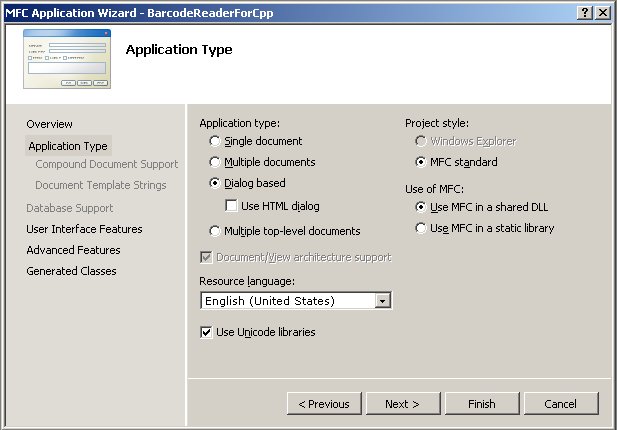The height and width of the screenshot is (430, 617).
Task: Open the Resource language dropdown arrow
Action: 382,301
